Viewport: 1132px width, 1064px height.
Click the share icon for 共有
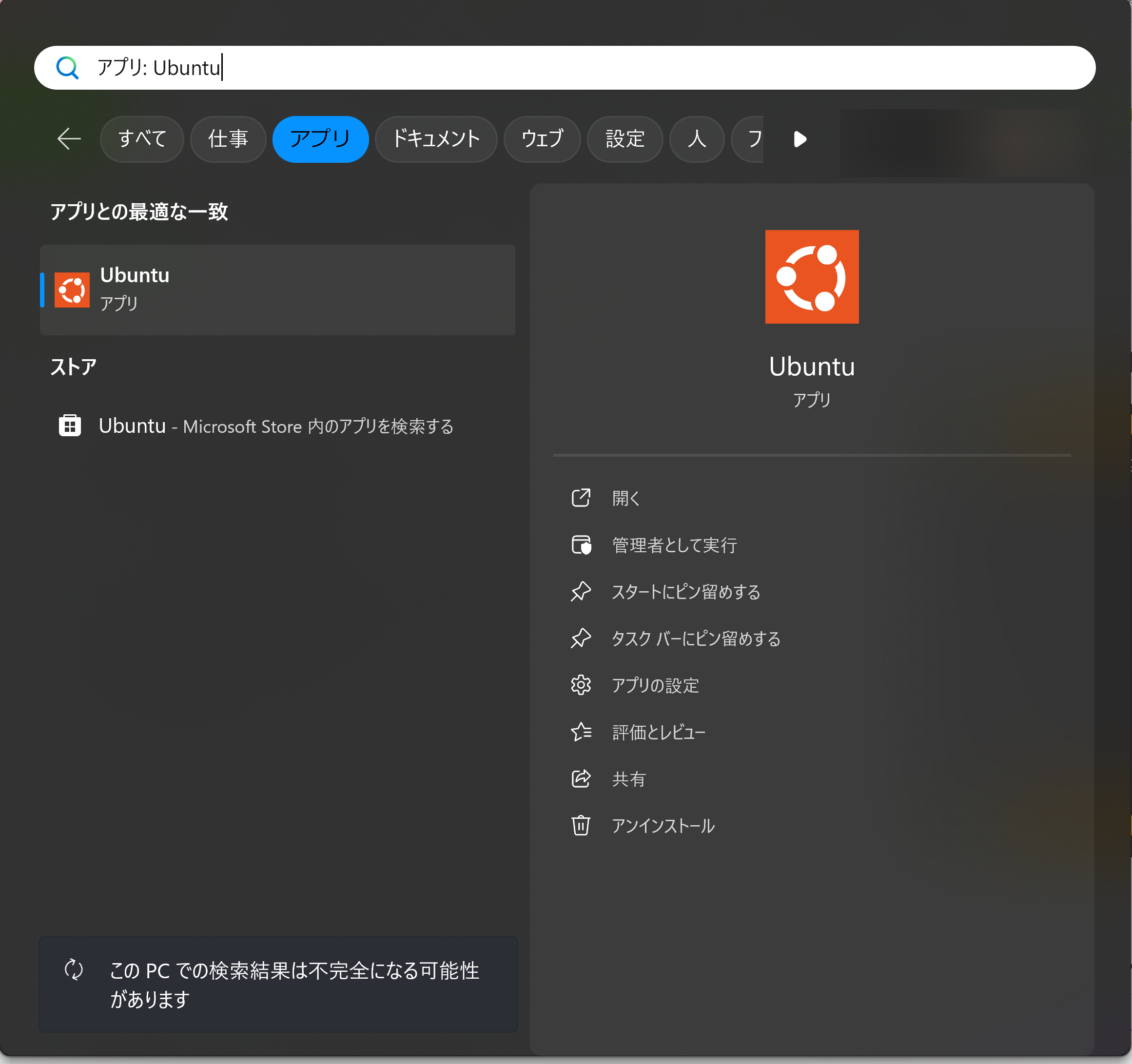[580, 778]
